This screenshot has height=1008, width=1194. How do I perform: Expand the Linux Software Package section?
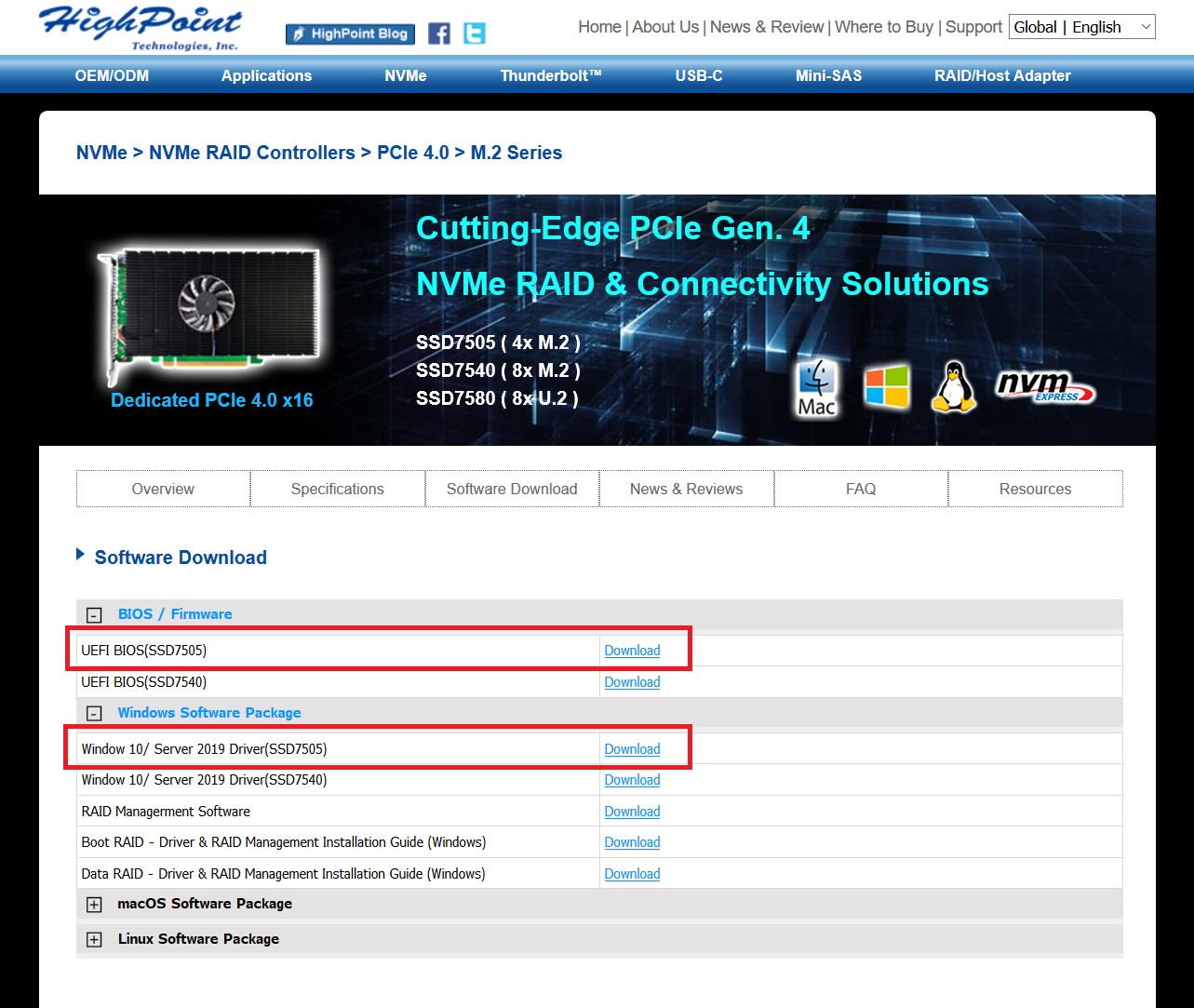94,939
